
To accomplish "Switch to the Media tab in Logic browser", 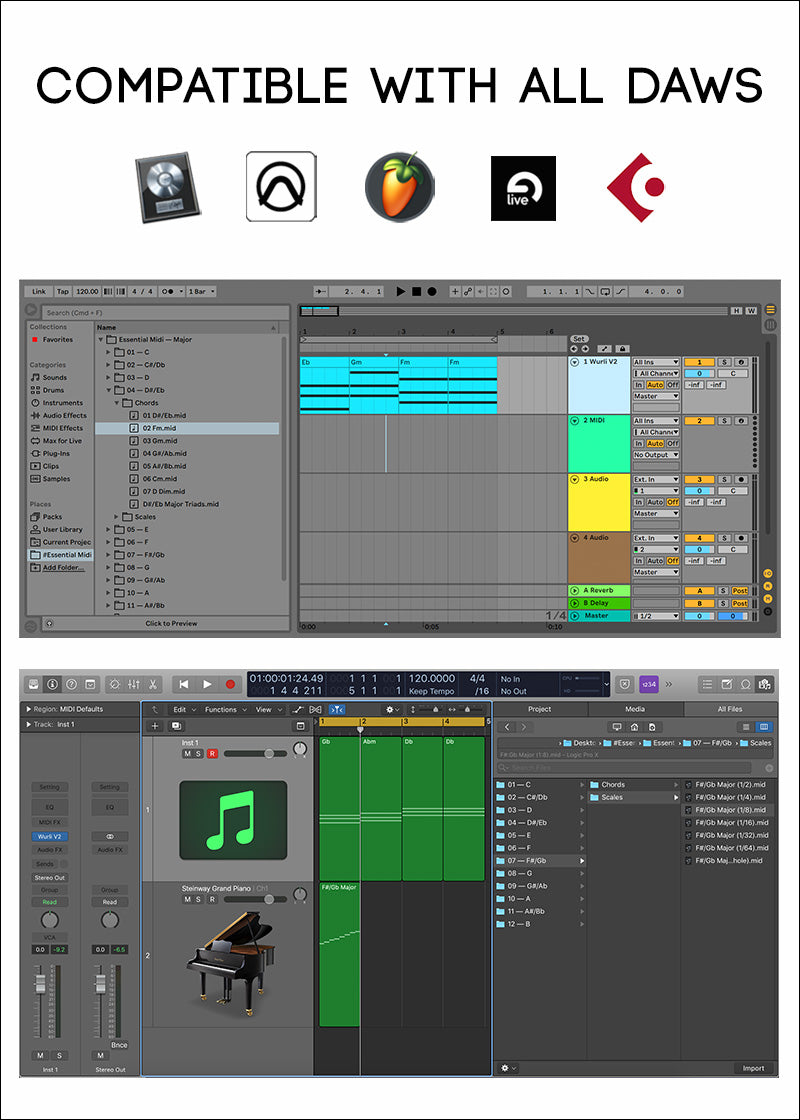I will (635, 709).
